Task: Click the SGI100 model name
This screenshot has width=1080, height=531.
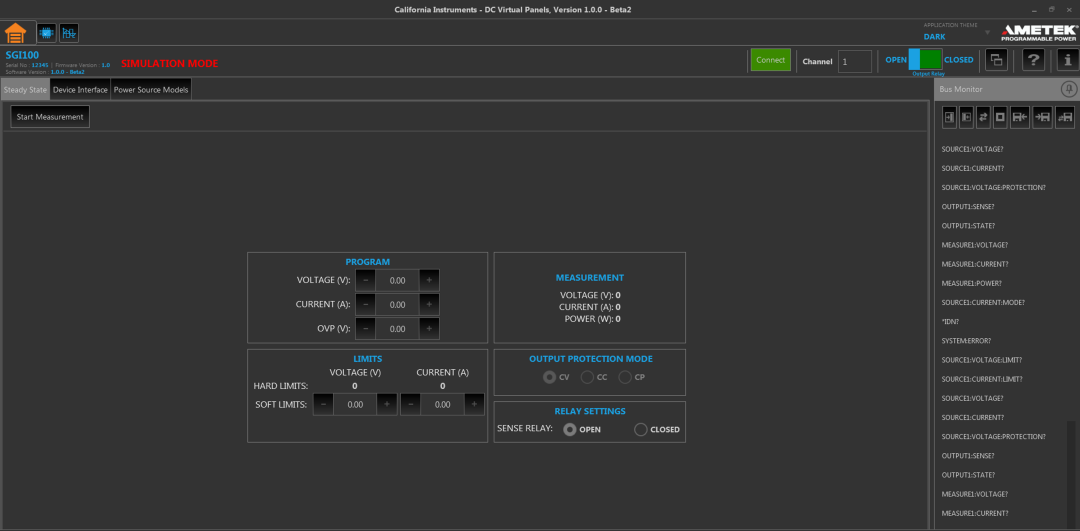Action: (x=22, y=55)
